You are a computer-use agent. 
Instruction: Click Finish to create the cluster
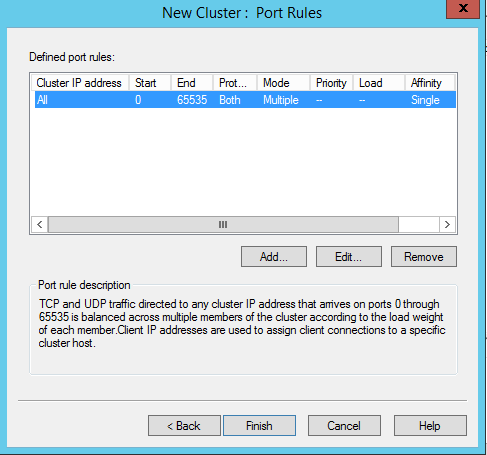point(259,426)
